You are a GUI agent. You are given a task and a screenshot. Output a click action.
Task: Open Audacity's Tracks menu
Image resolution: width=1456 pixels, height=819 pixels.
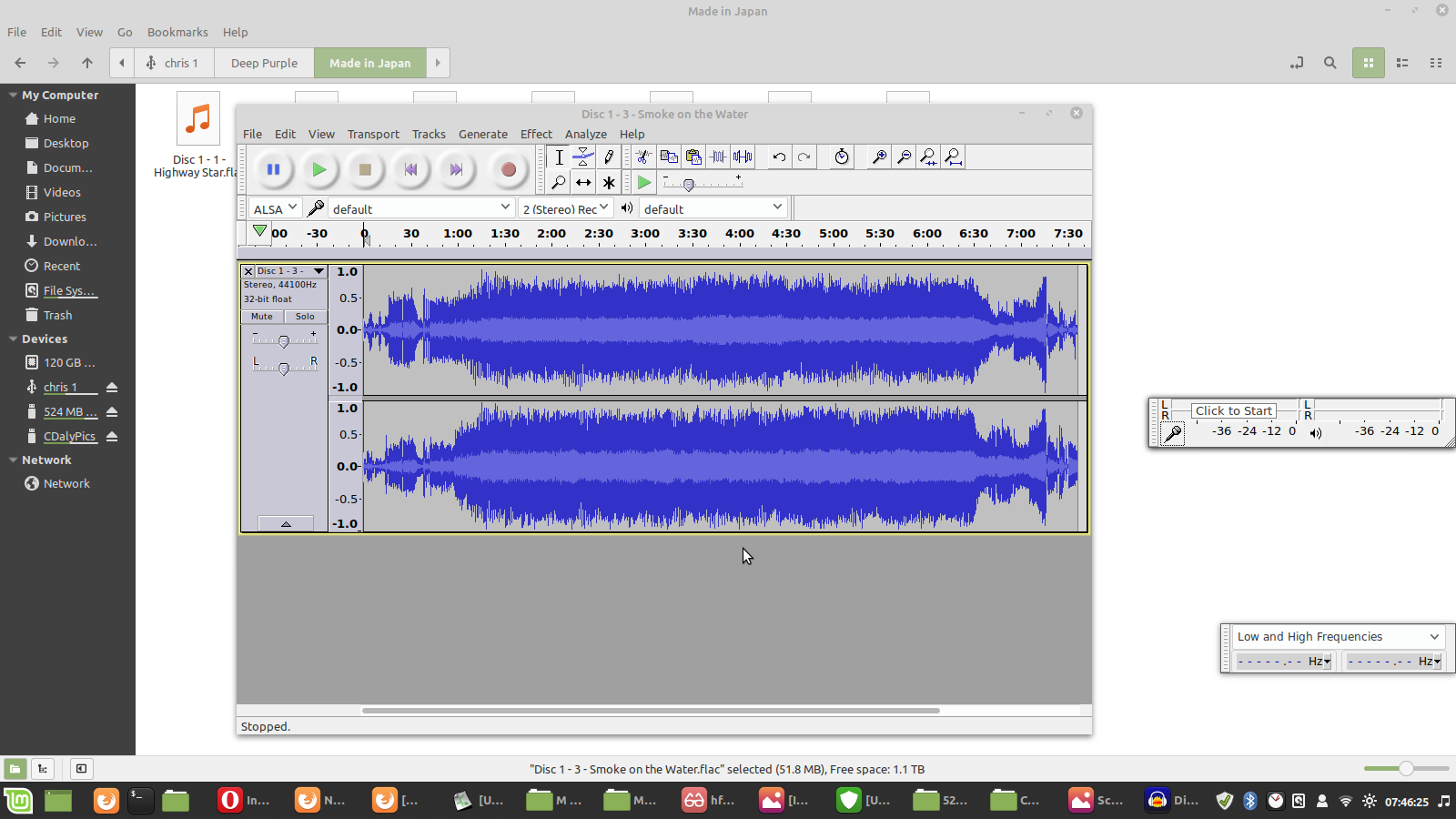(x=429, y=134)
